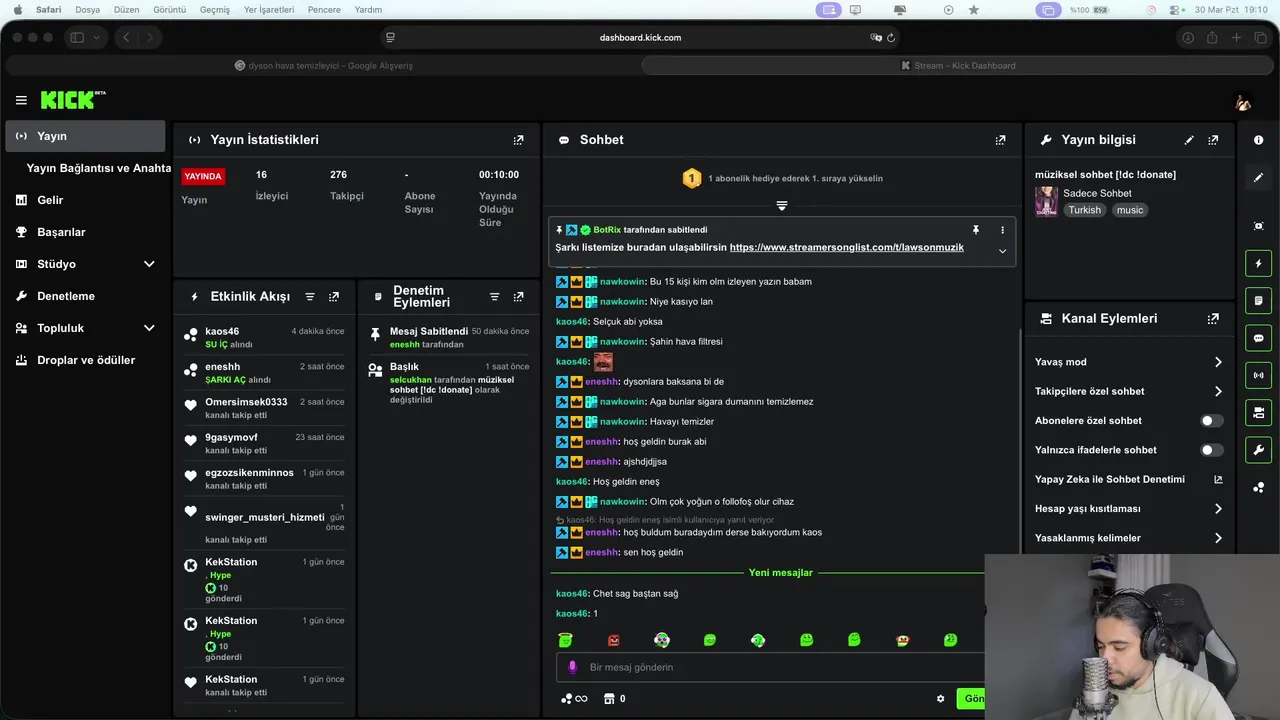This screenshot has height=720, width=1280.
Task: Open Yapay Zeka ile Sohbet Denetimi link
Action: click(1129, 479)
